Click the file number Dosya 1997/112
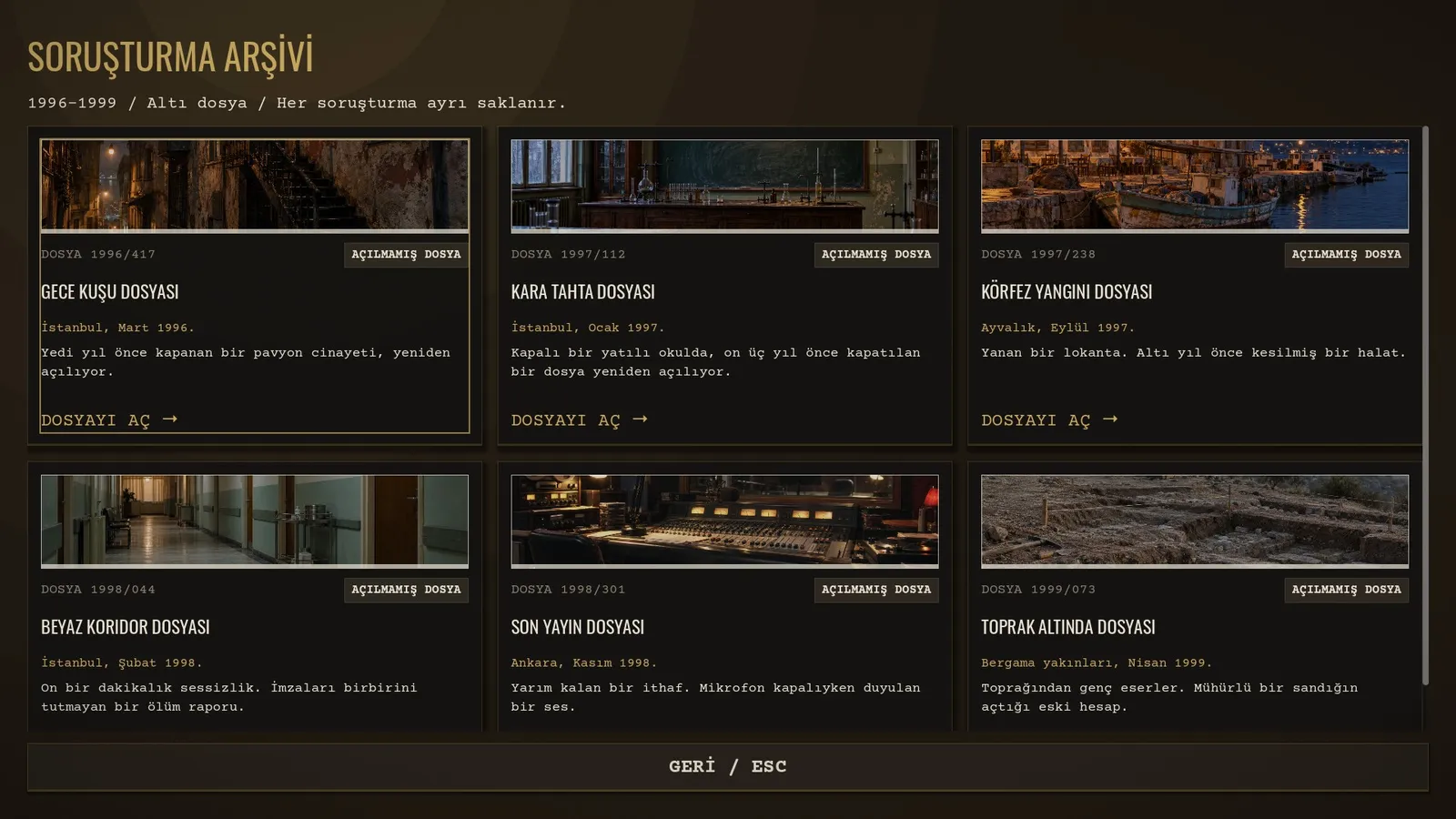1456x819 pixels. 569,255
